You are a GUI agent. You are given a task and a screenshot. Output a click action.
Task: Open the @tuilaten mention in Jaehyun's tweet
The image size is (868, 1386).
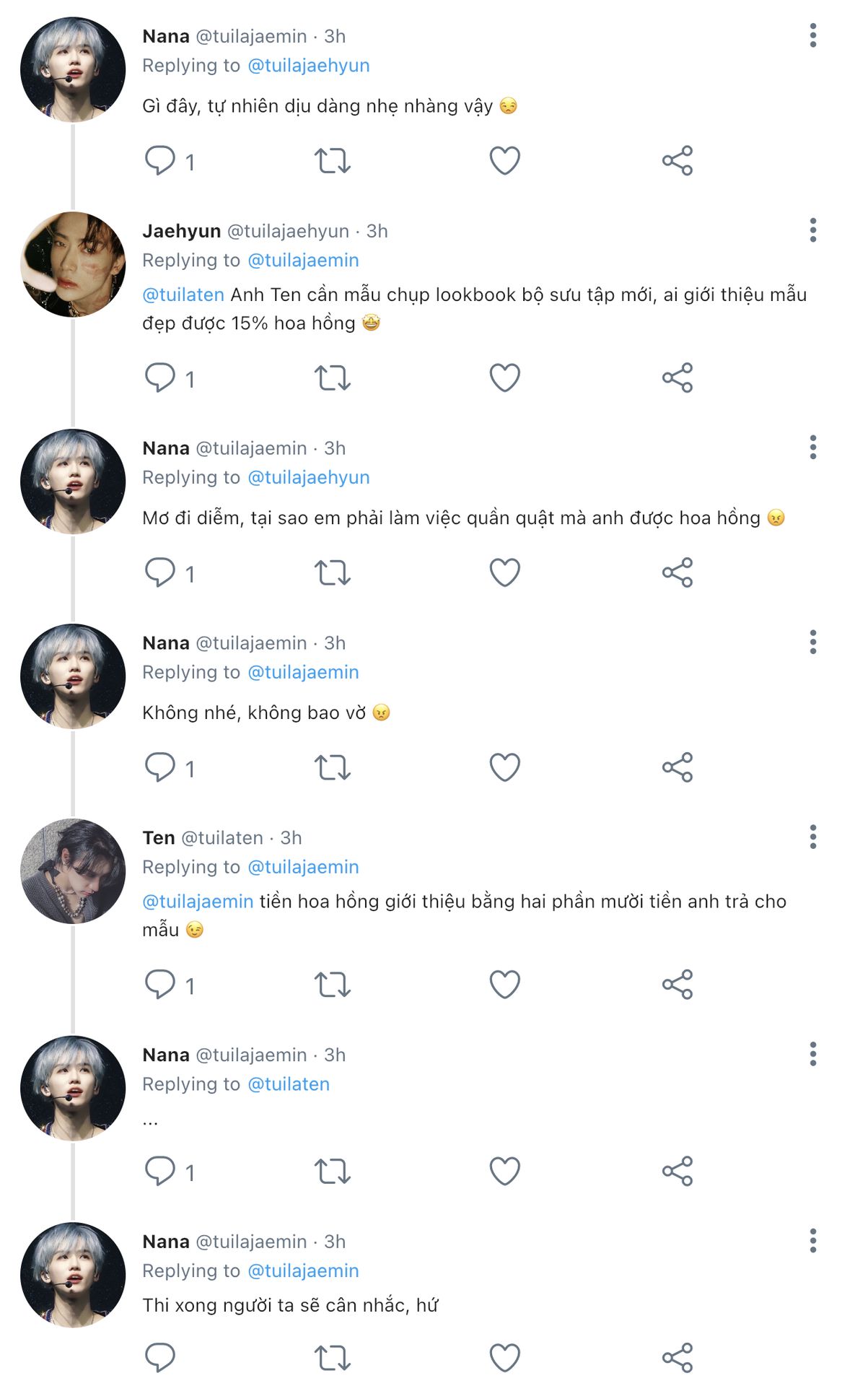coord(183,295)
